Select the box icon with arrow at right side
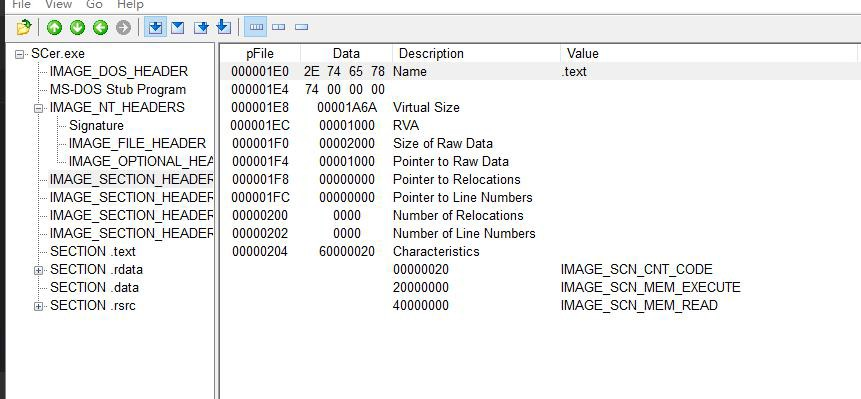The height and width of the screenshot is (399, 861). [201, 27]
